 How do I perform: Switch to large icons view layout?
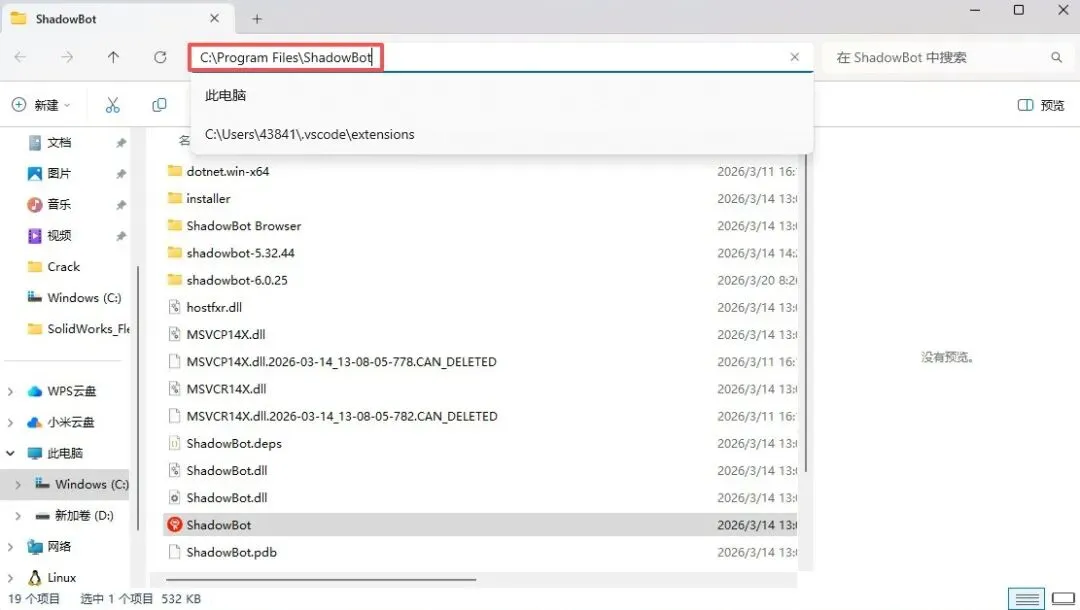click(1063, 599)
